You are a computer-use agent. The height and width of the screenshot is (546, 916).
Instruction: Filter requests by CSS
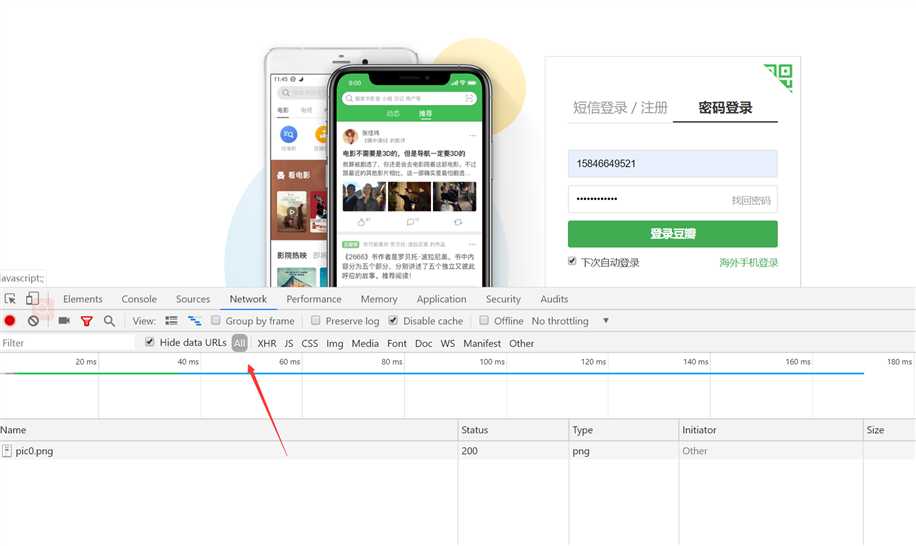310,343
